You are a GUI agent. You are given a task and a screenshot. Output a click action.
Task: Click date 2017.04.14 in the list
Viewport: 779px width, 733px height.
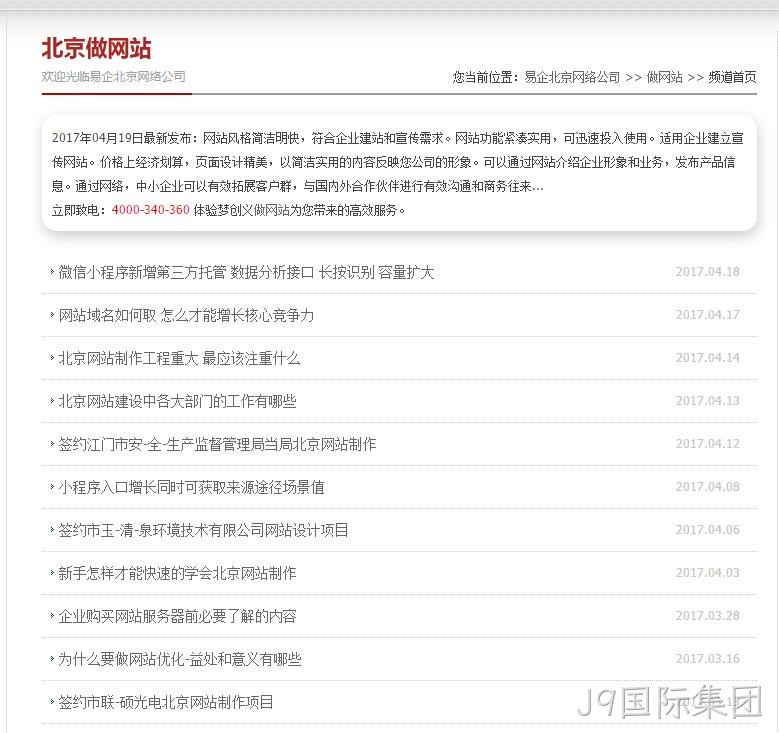[707, 358]
